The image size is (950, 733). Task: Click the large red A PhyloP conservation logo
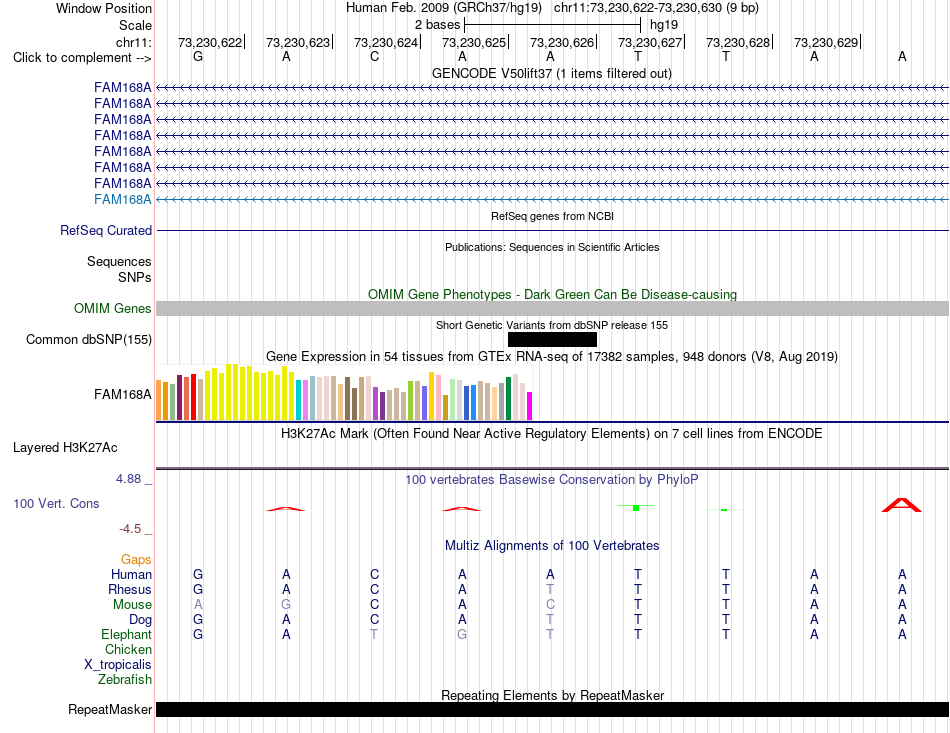pos(902,505)
